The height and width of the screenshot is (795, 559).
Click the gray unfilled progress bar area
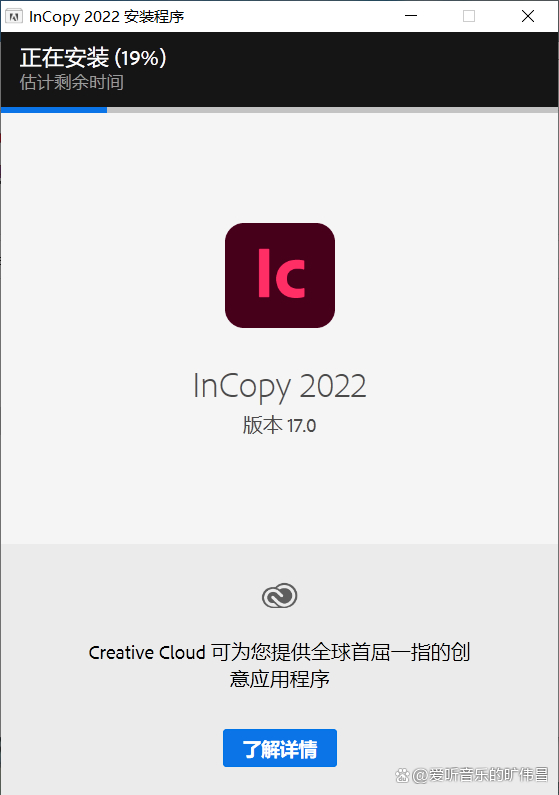point(332,110)
